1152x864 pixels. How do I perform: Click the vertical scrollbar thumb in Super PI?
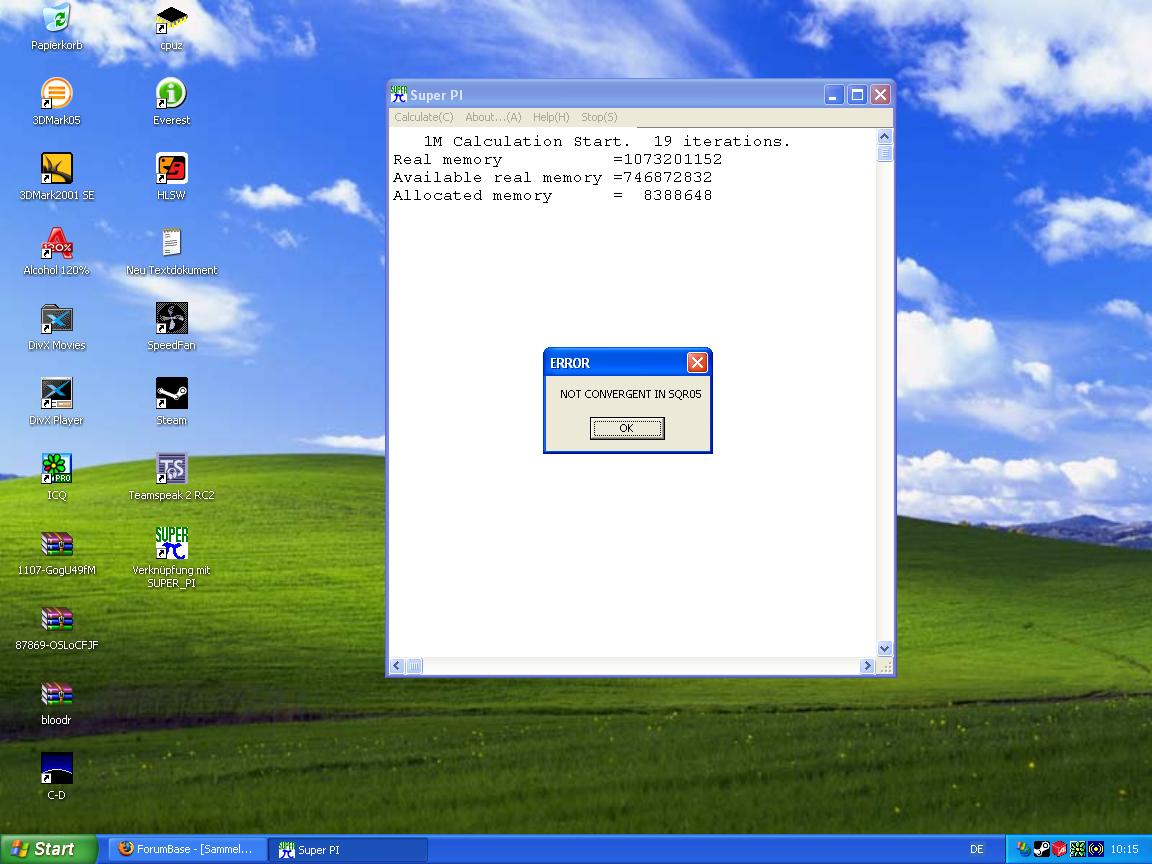point(885,153)
